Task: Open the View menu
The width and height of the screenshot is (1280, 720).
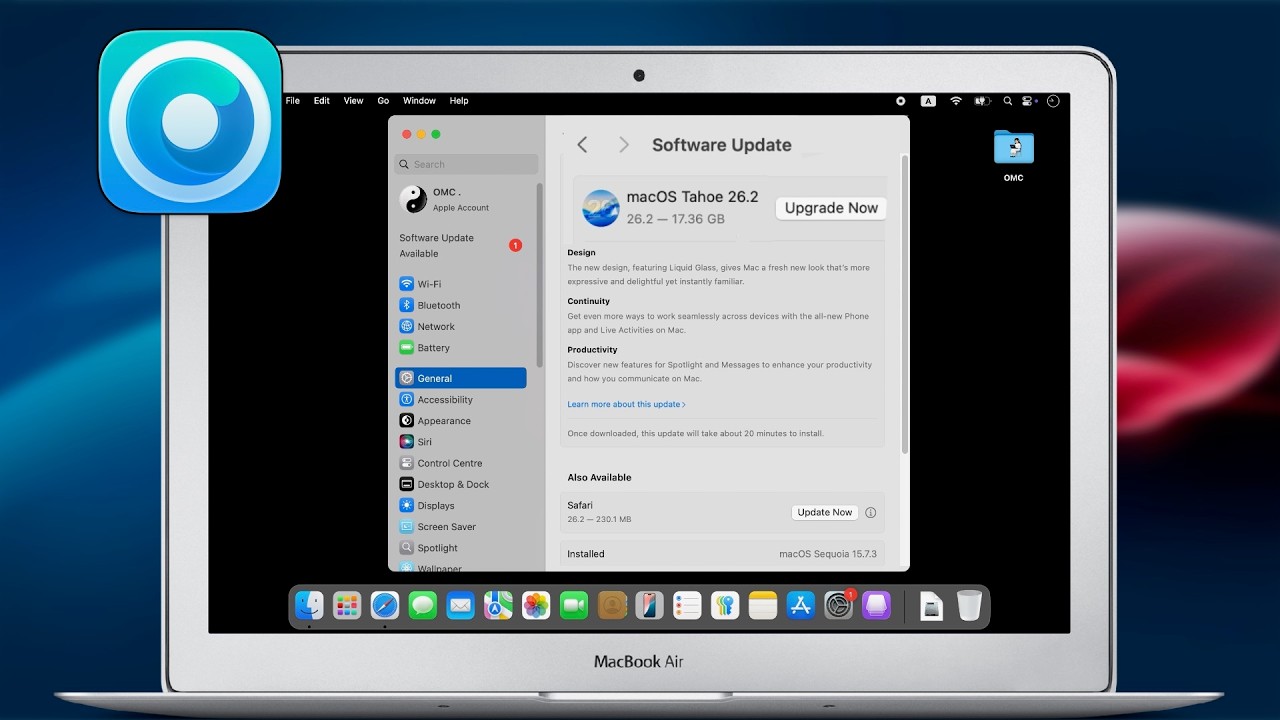Action: [x=354, y=101]
